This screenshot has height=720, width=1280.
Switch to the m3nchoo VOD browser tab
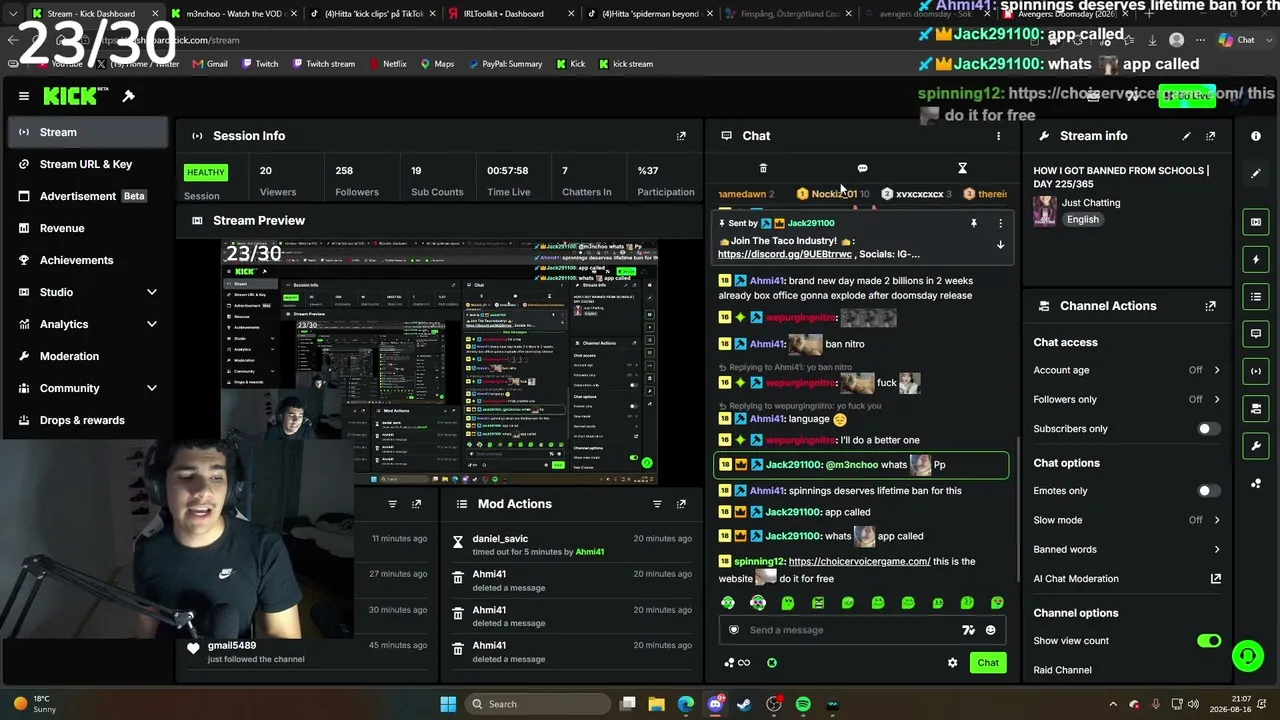click(233, 14)
